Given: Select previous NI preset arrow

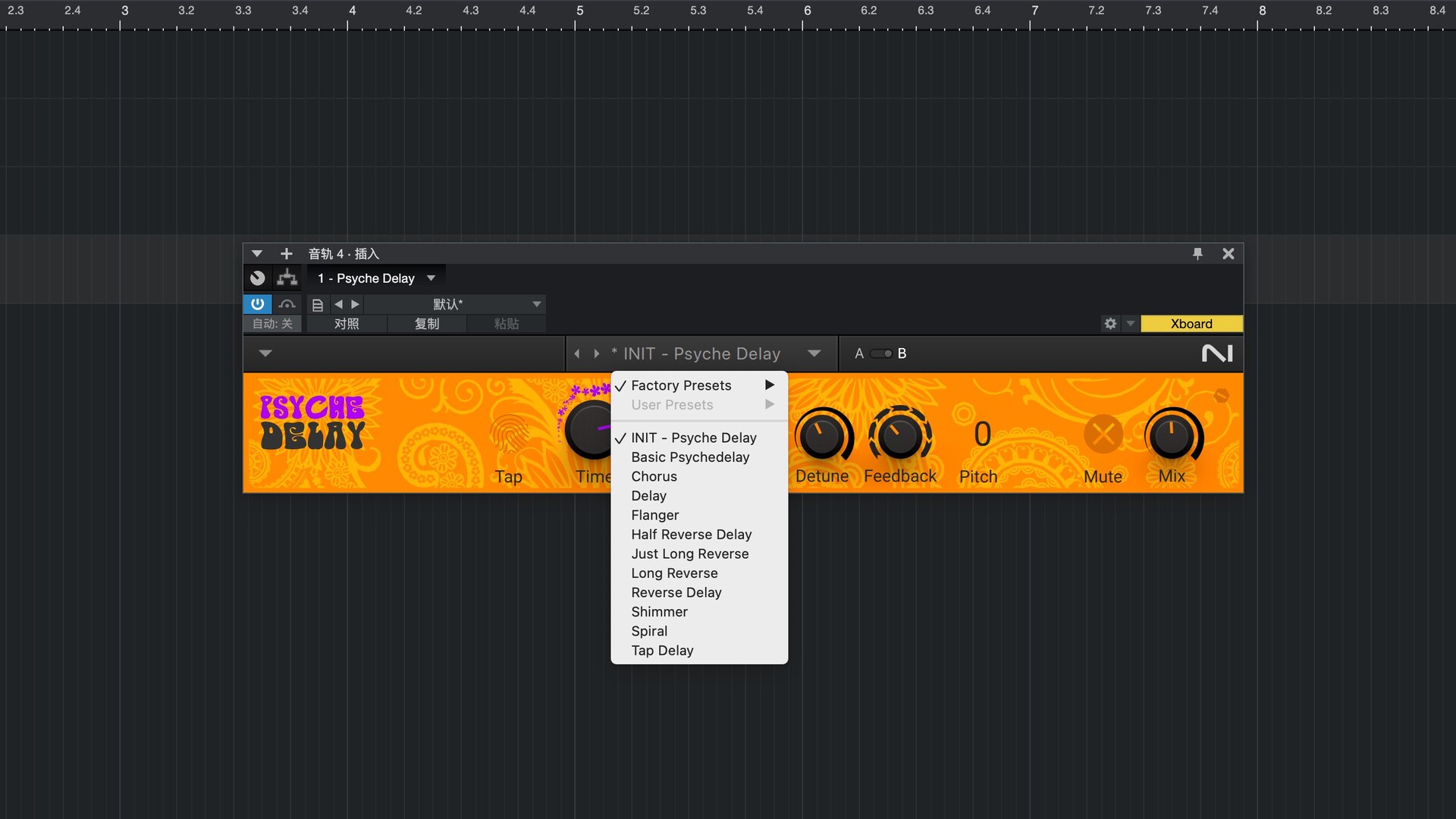Looking at the screenshot, I should [577, 353].
